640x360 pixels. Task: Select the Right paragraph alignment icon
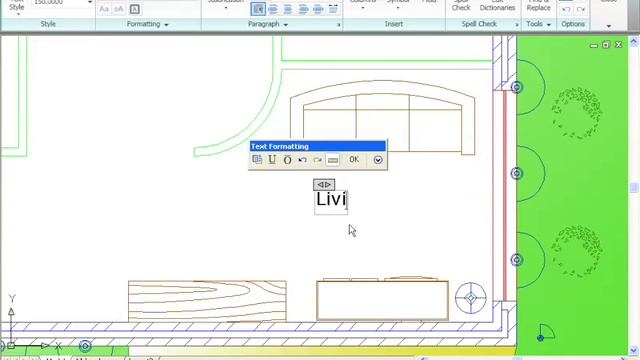tap(303, 9)
